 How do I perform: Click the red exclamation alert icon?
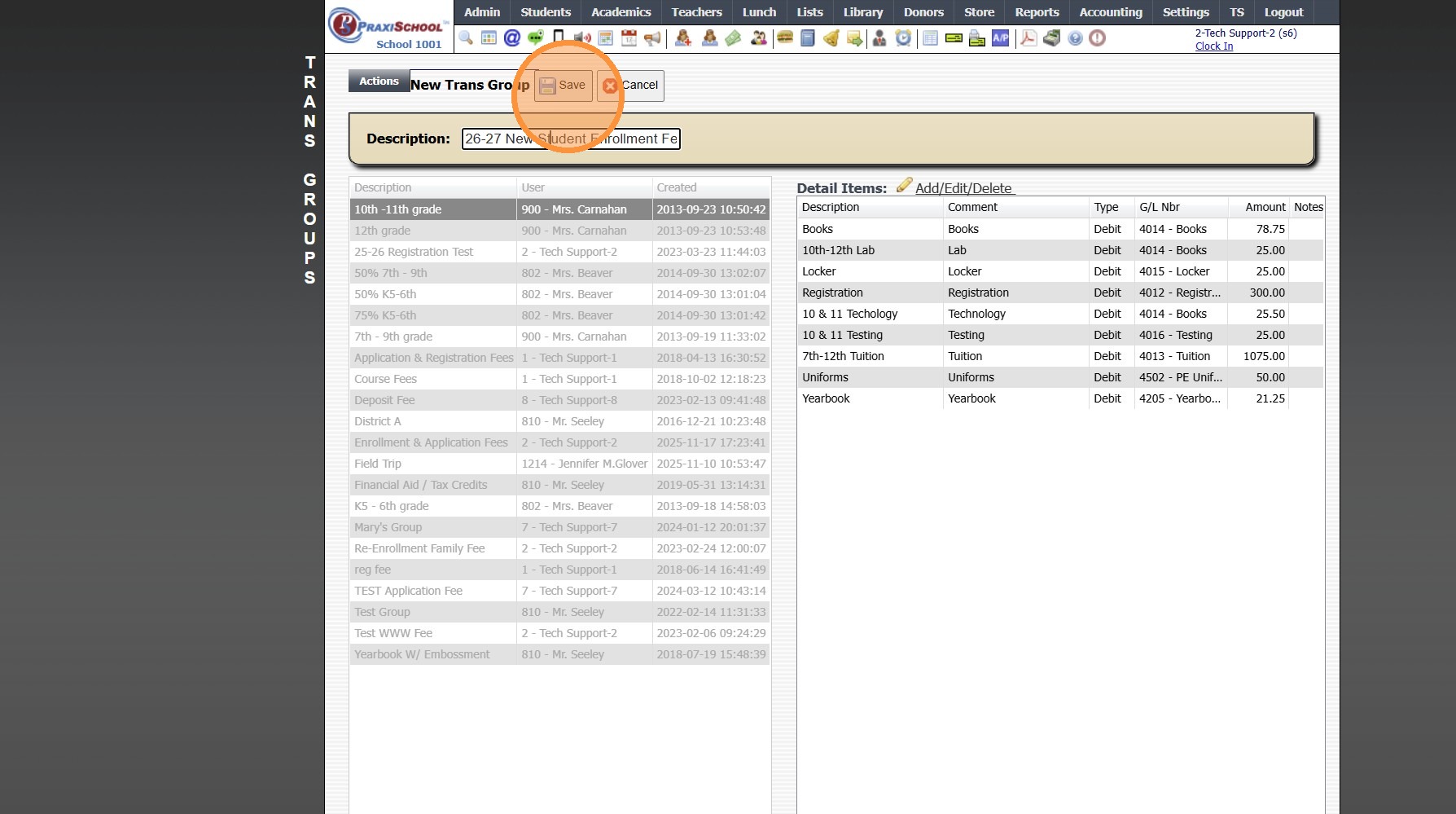[1098, 38]
